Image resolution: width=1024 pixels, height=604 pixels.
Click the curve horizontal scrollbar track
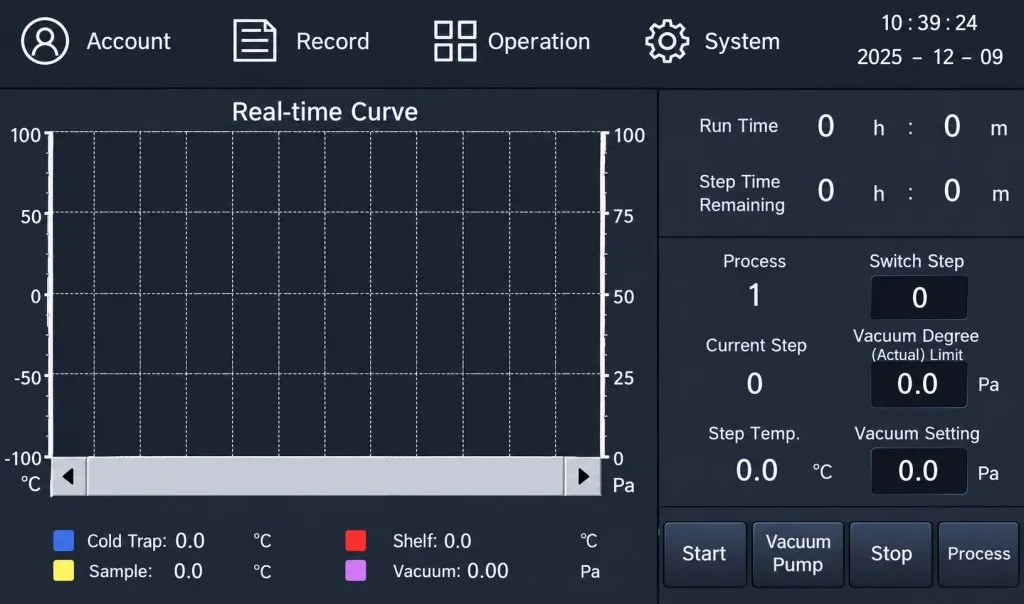(x=326, y=477)
